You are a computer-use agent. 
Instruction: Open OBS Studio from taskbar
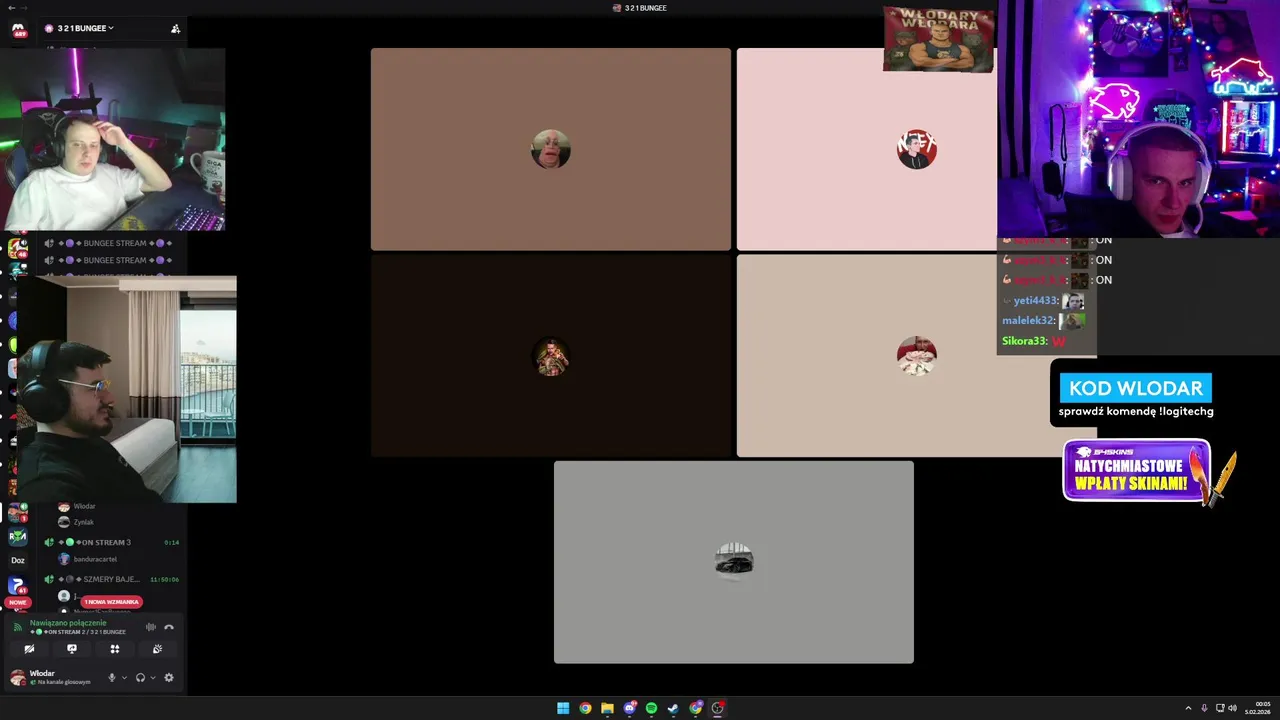(x=718, y=708)
